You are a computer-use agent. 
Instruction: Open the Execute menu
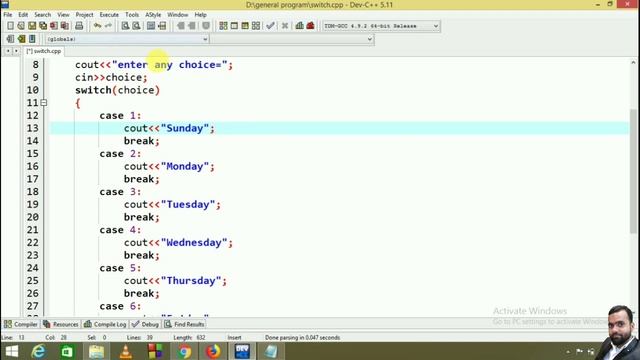click(109, 15)
